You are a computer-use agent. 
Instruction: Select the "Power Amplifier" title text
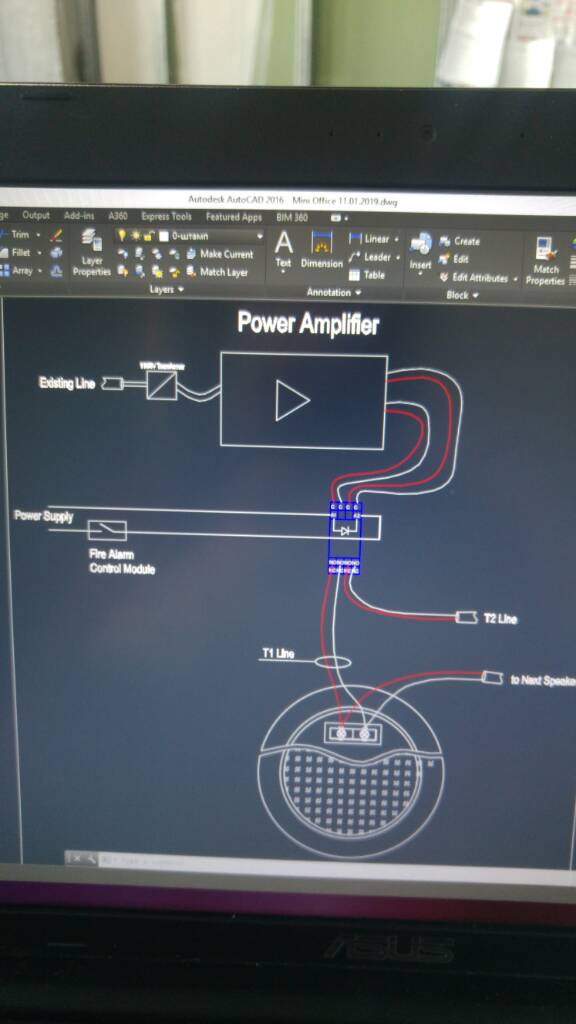click(x=308, y=323)
